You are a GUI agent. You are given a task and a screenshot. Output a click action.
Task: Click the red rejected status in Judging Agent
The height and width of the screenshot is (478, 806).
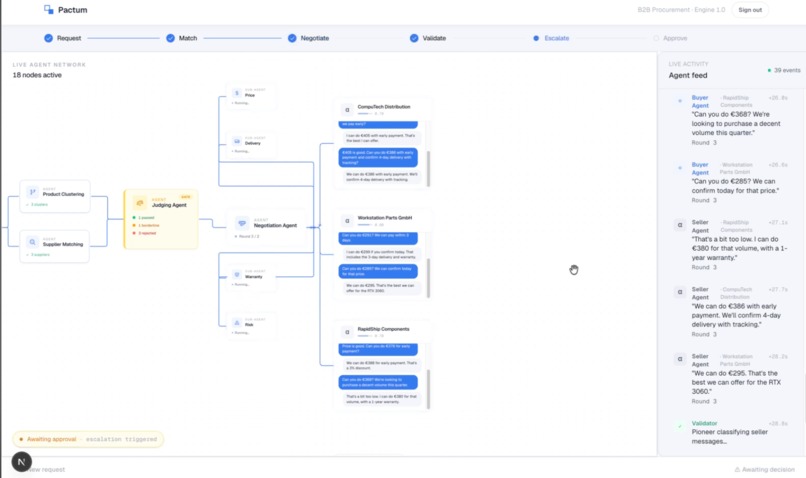click(x=145, y=233)
